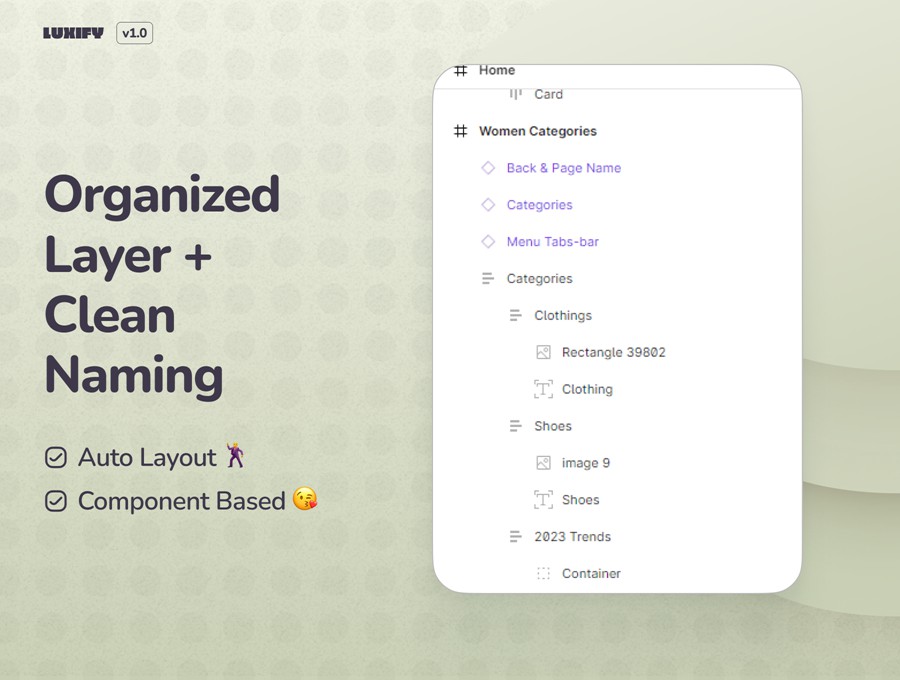Click the image icon next to image 9
The image size is (900, 680).
pos(543,463)
